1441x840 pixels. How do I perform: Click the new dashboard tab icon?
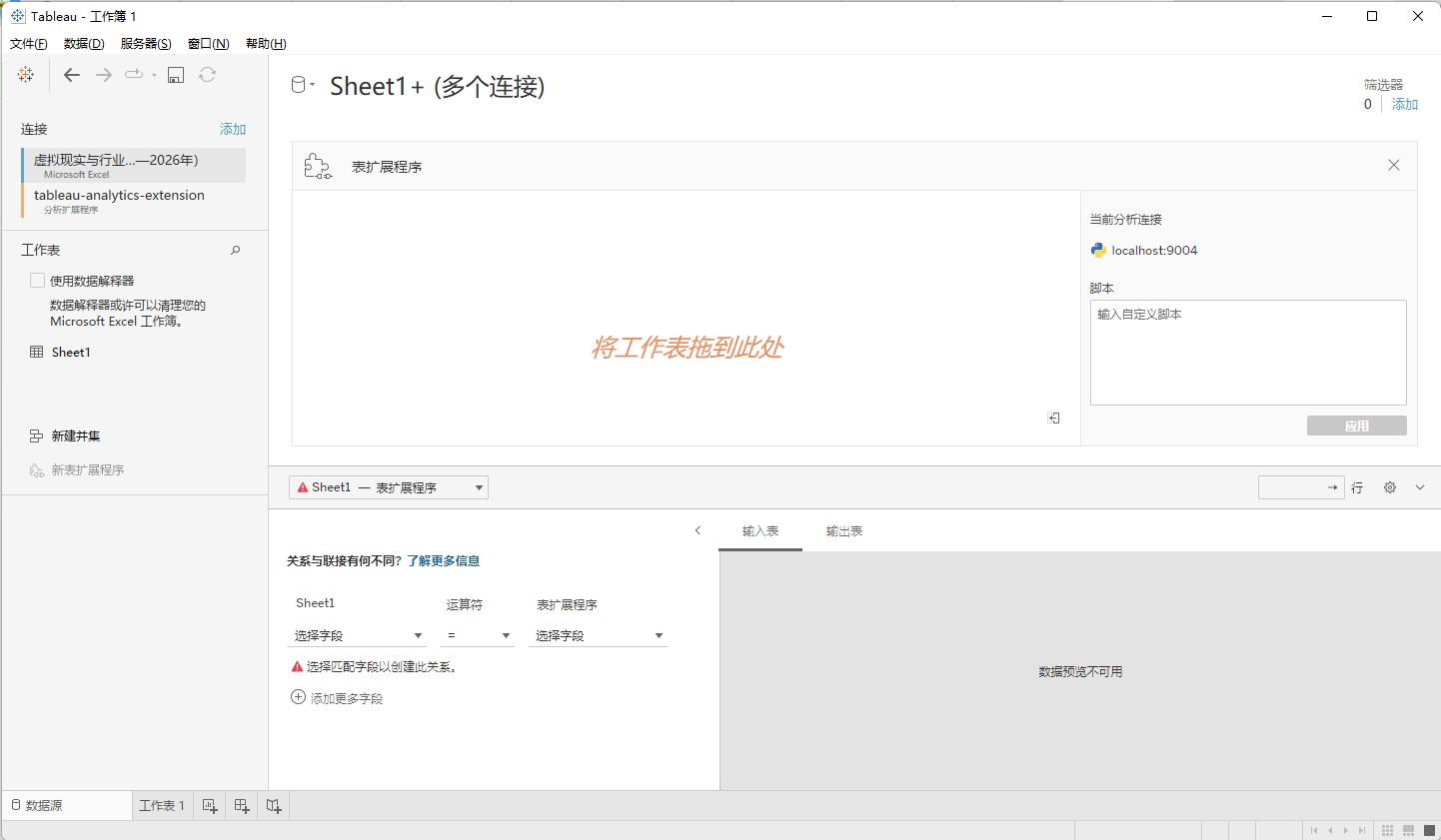(242, 806)
